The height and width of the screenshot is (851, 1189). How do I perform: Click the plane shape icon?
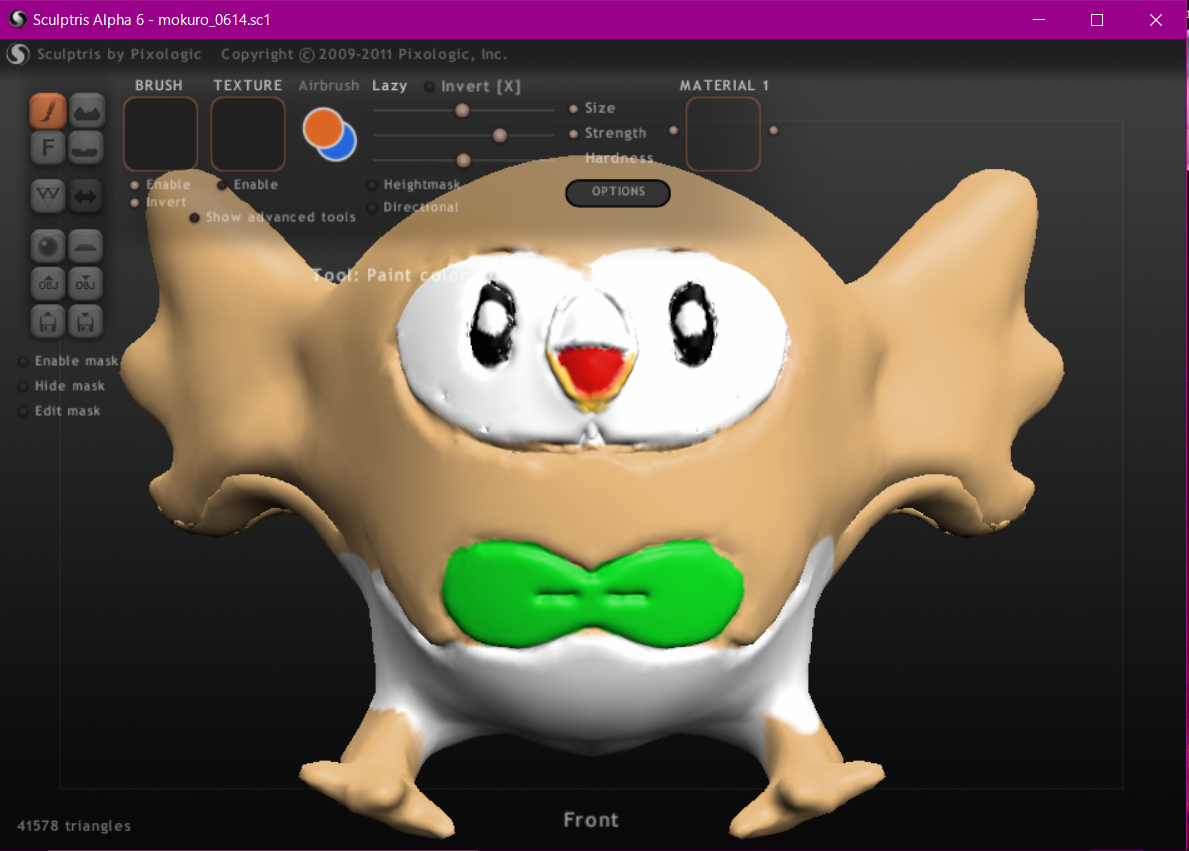click(x=86, y=247)
